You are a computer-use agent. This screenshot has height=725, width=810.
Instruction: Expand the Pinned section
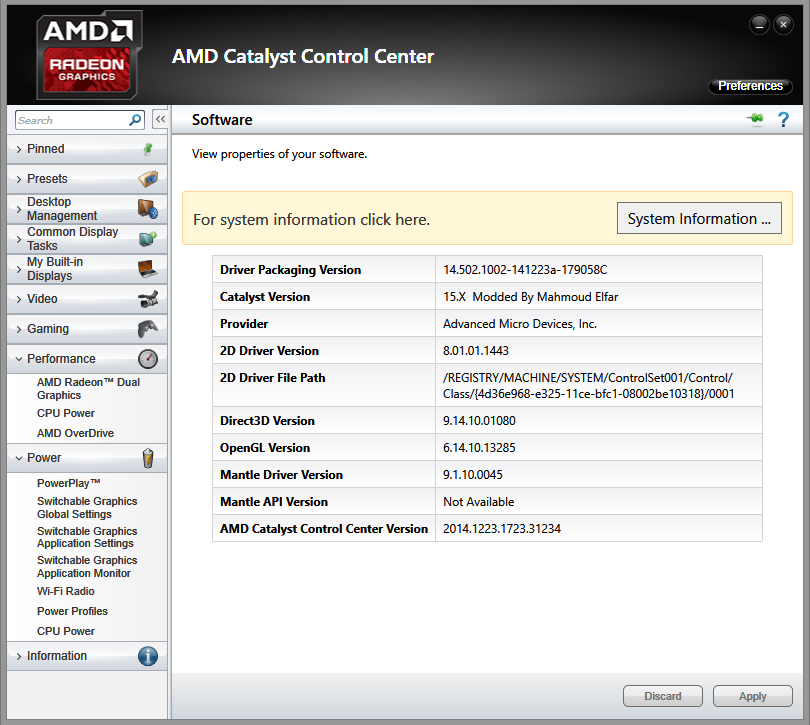pos(87,149)
